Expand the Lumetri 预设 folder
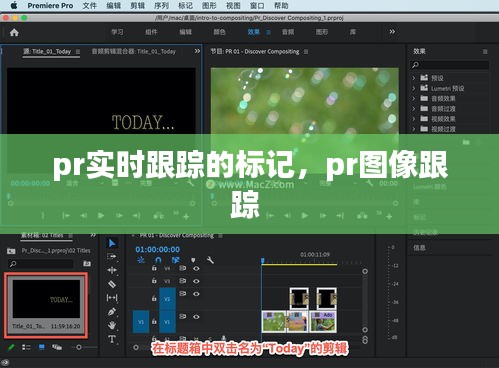 pyautogui.click(x=414, y=88)
